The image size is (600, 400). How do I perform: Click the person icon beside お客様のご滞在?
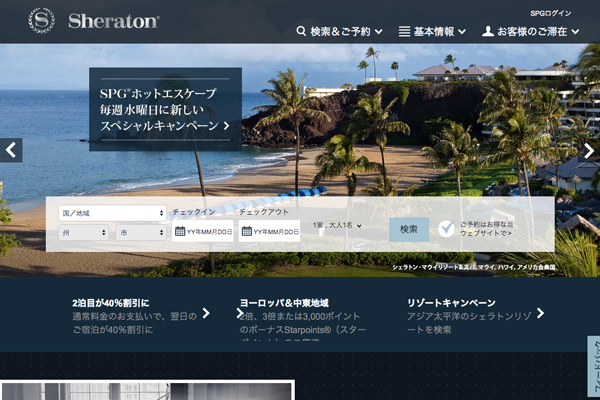pyautogui.click(x=488, y=31)
